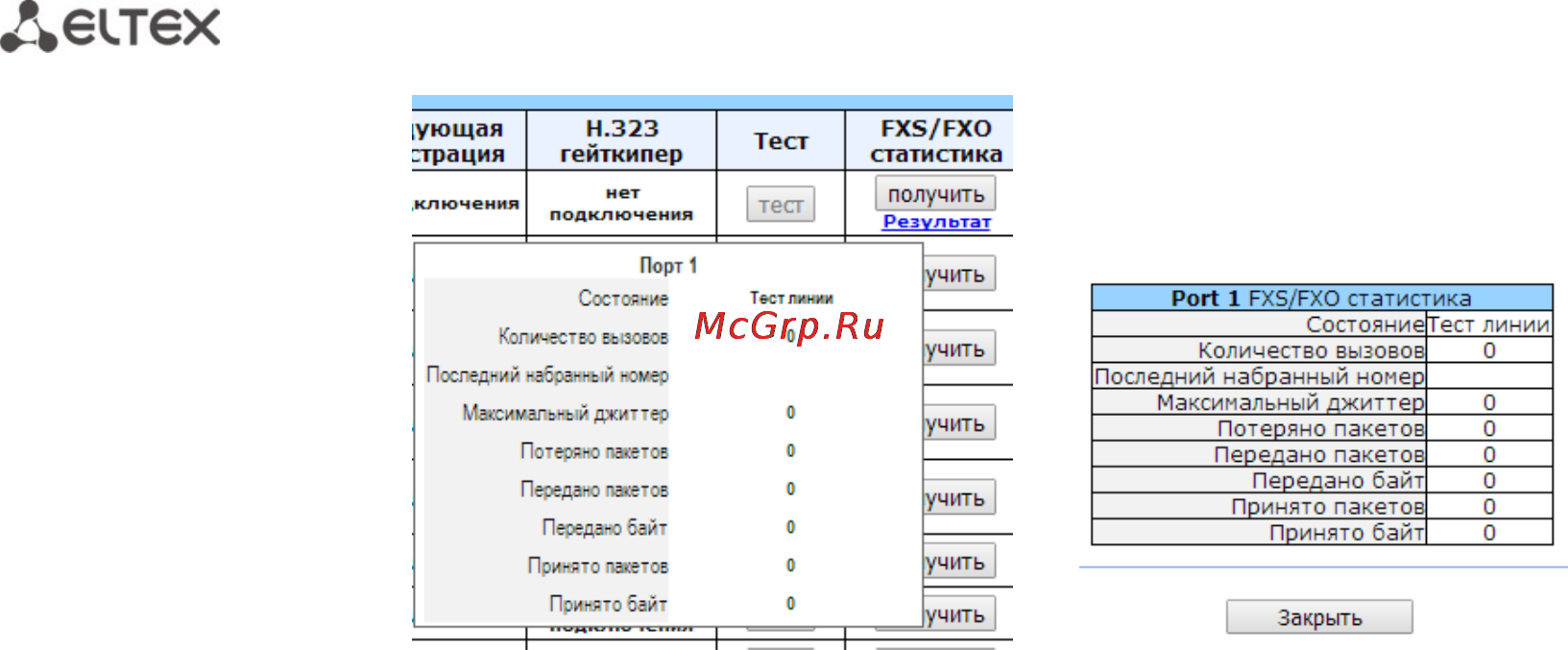Click the Состояние label in the Порт 1 popup
Viewport: 1568px width, 650px height.
(x=622, y=299)
